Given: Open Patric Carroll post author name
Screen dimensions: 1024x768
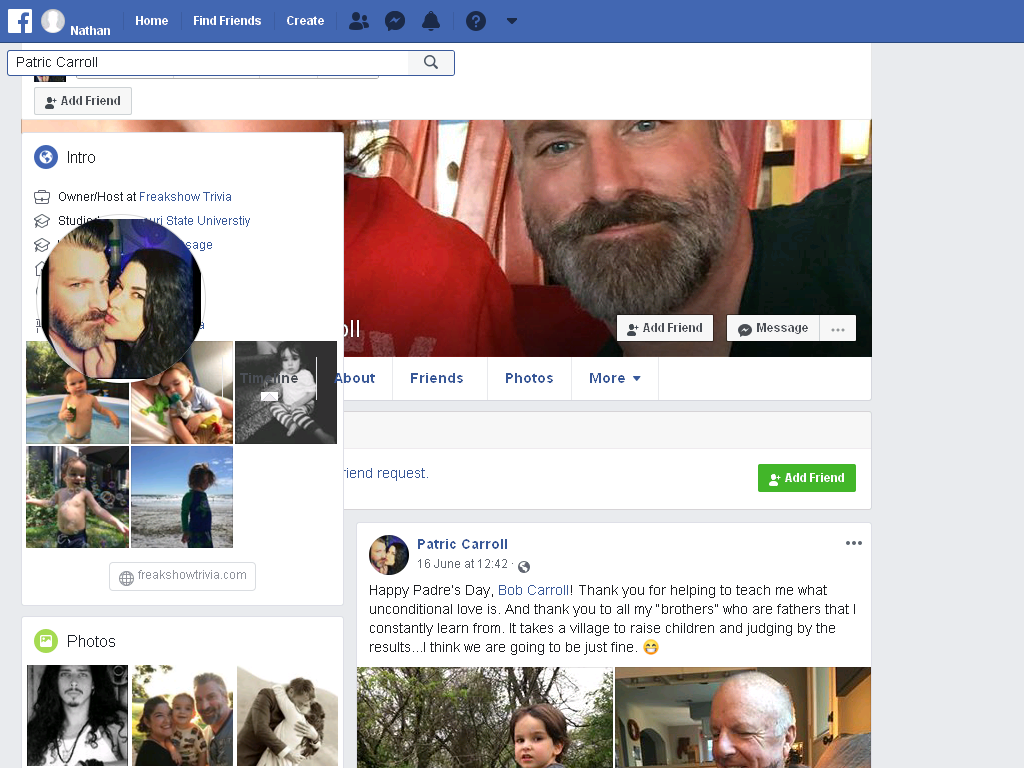Looking at the screenshot, I should pyautogui.click(x=462, y=544).
